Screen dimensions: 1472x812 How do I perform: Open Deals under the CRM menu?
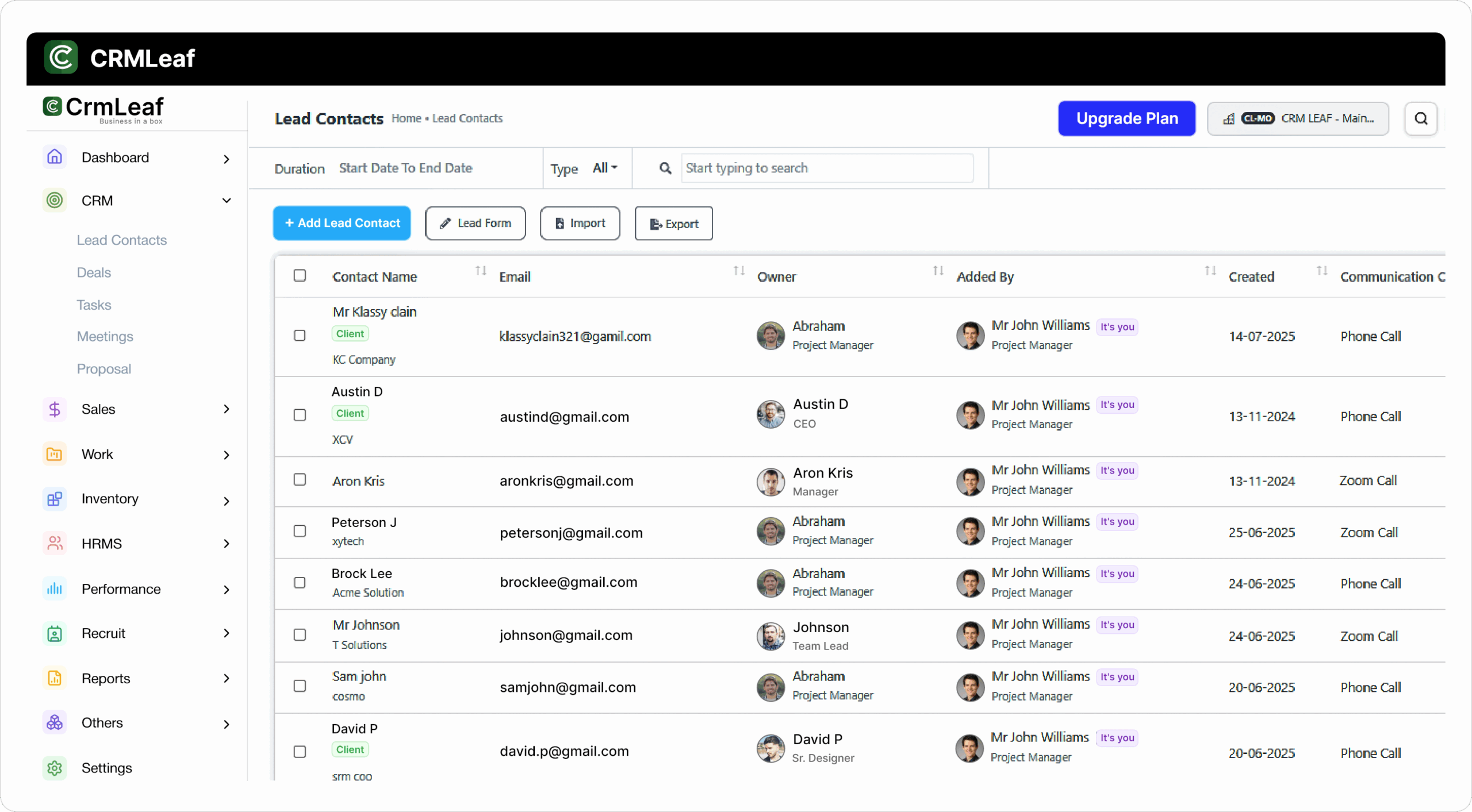pyautogui.click(x=94, y=272)
